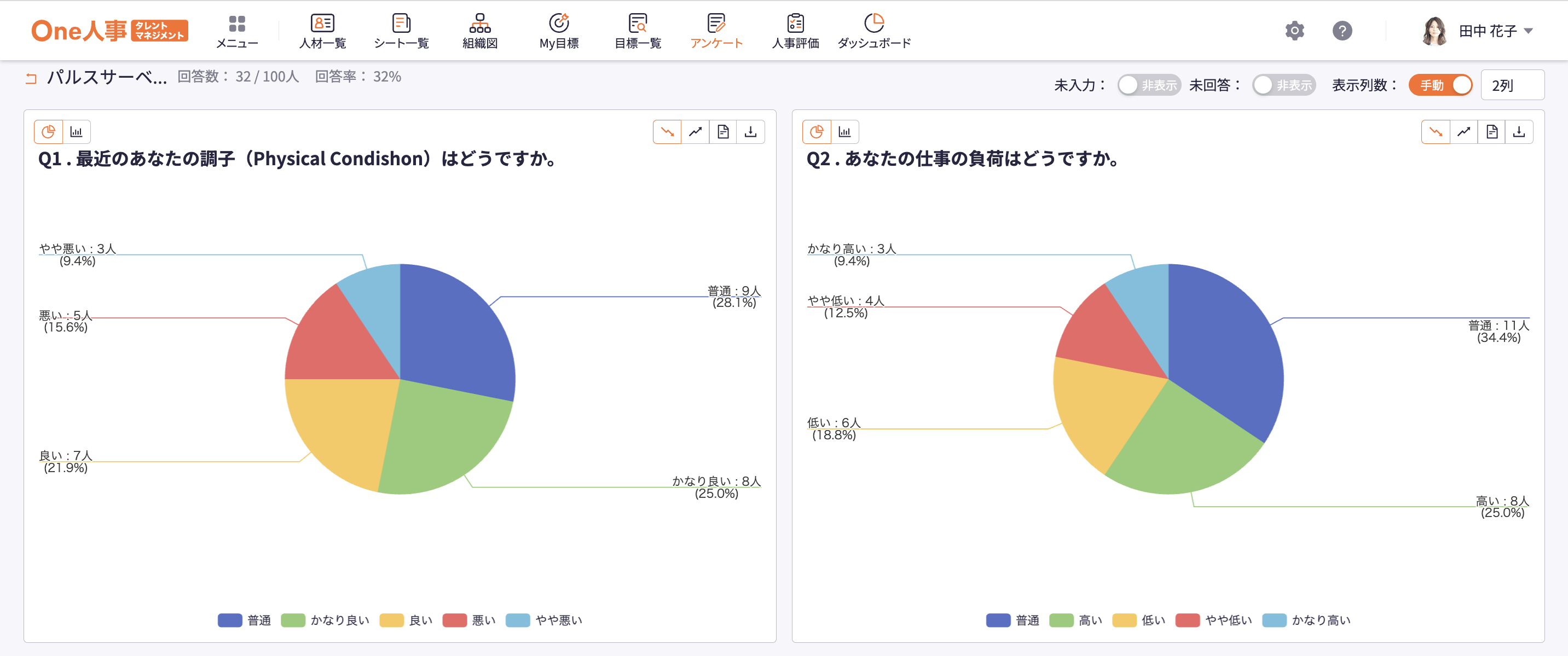Open メニュー grid menu

237,32
